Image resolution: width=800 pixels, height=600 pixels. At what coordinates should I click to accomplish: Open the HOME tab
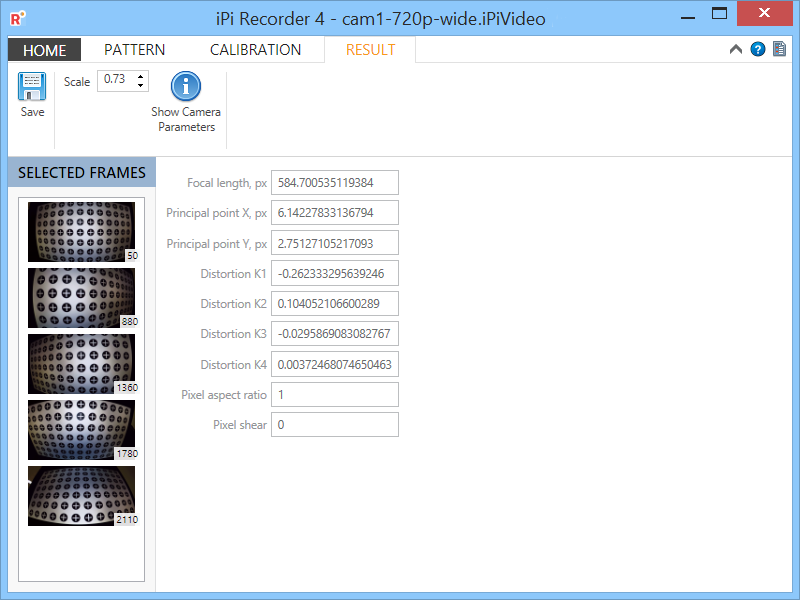(44, 50)
